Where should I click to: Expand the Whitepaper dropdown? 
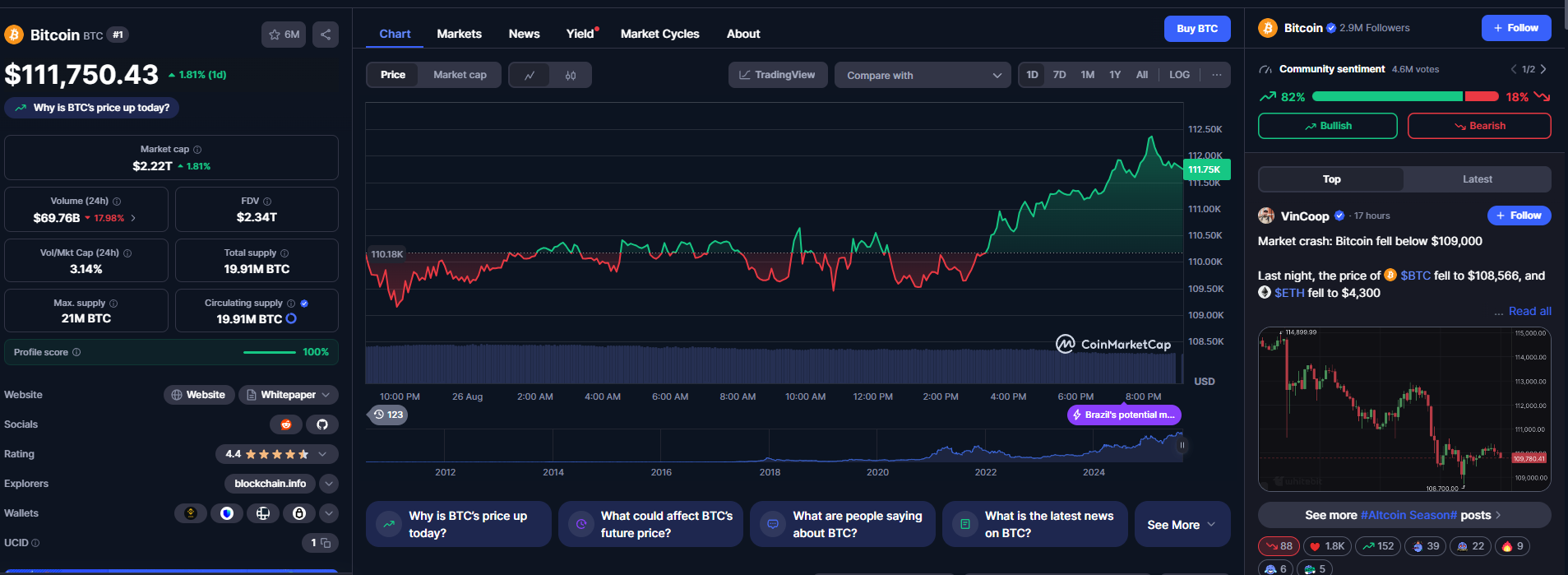tap(289, 395)
